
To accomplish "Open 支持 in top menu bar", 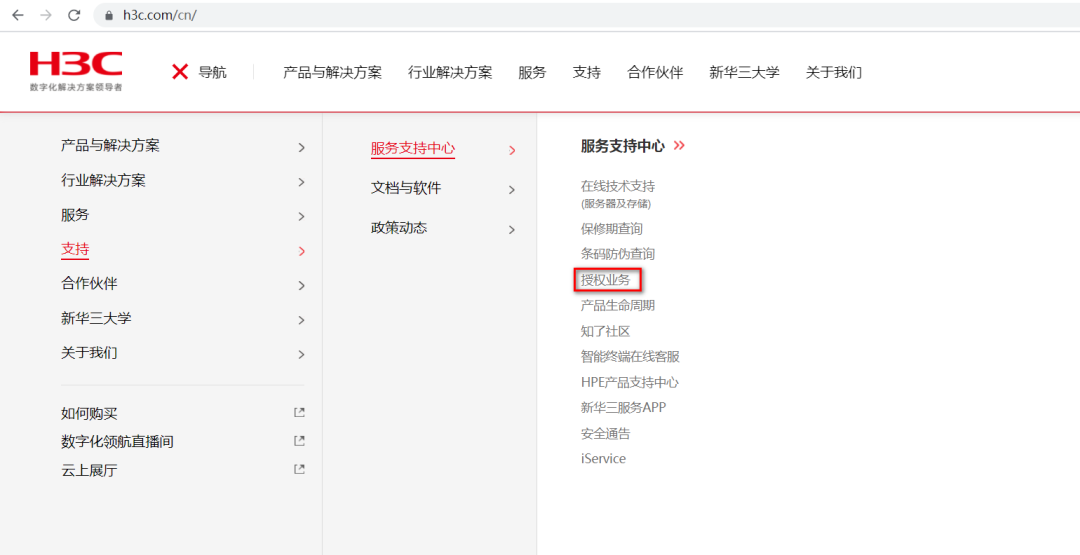I will coord(587,72).
